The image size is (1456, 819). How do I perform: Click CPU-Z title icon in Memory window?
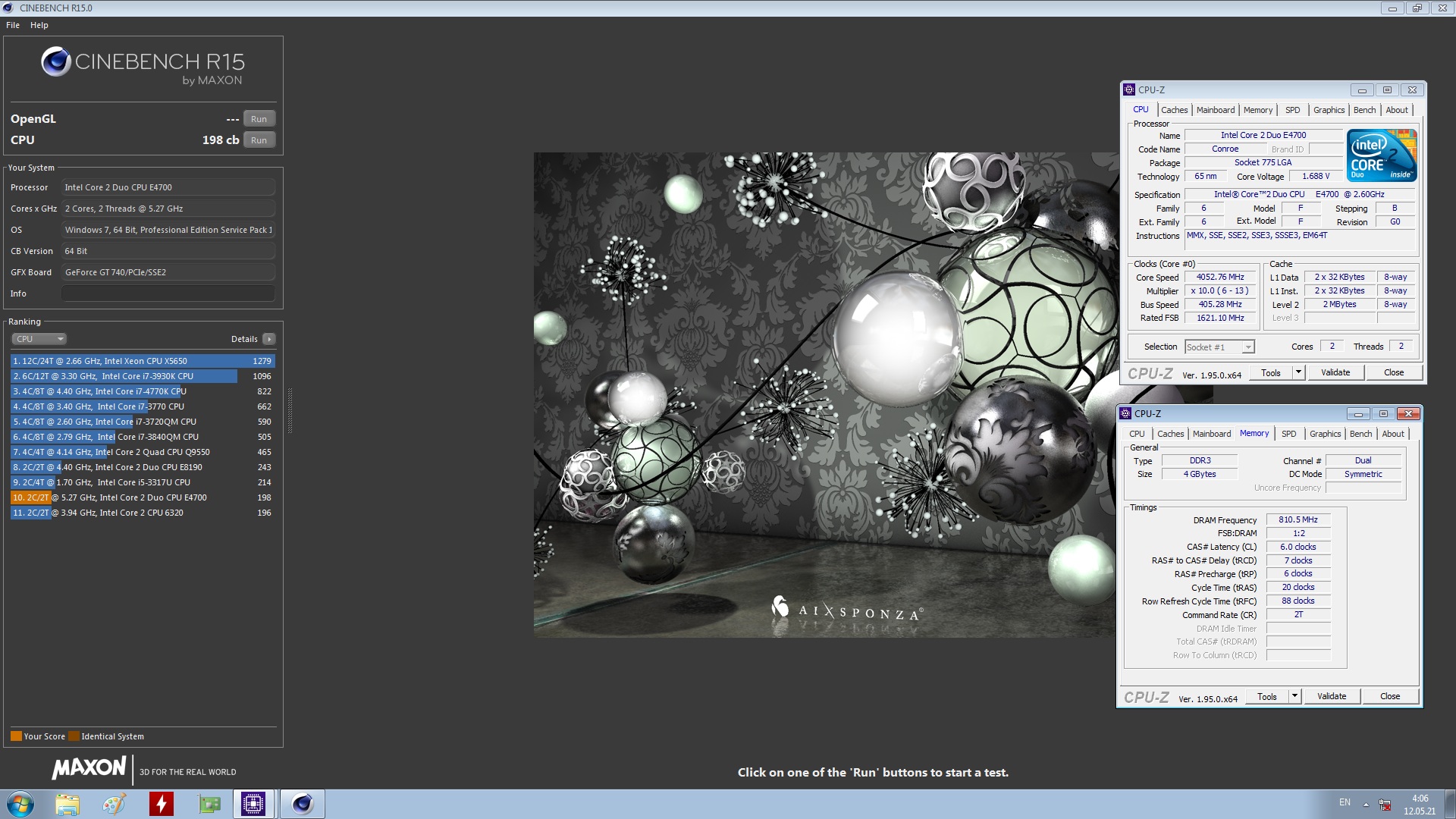[1125, 413]
